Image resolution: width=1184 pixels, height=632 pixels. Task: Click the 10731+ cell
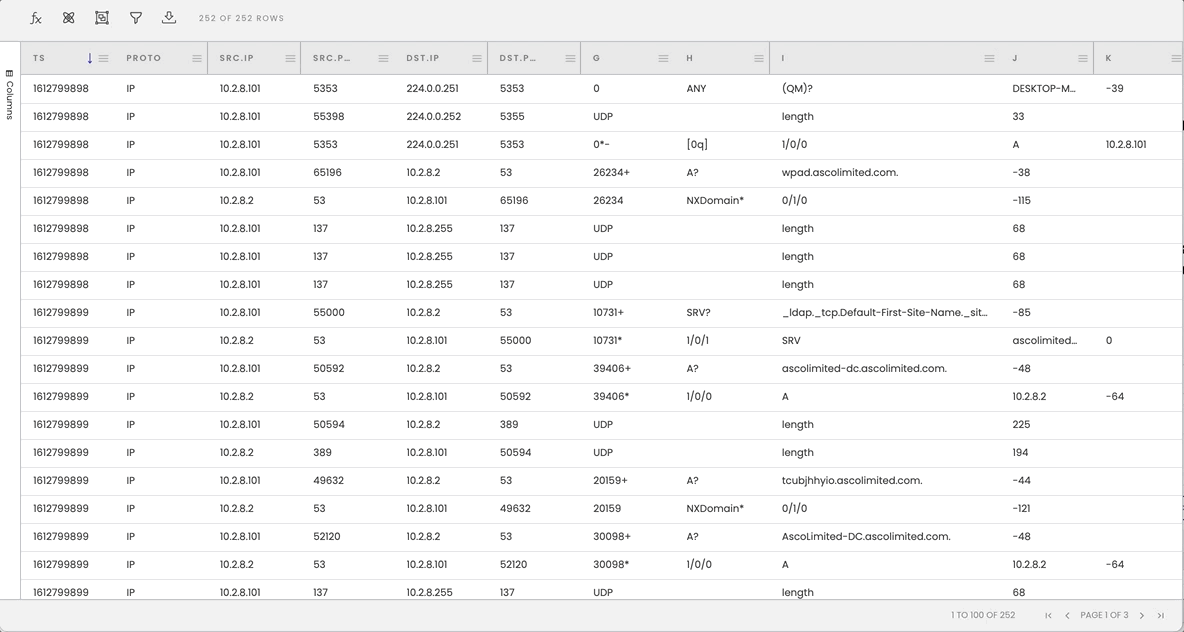coord(608,313)
